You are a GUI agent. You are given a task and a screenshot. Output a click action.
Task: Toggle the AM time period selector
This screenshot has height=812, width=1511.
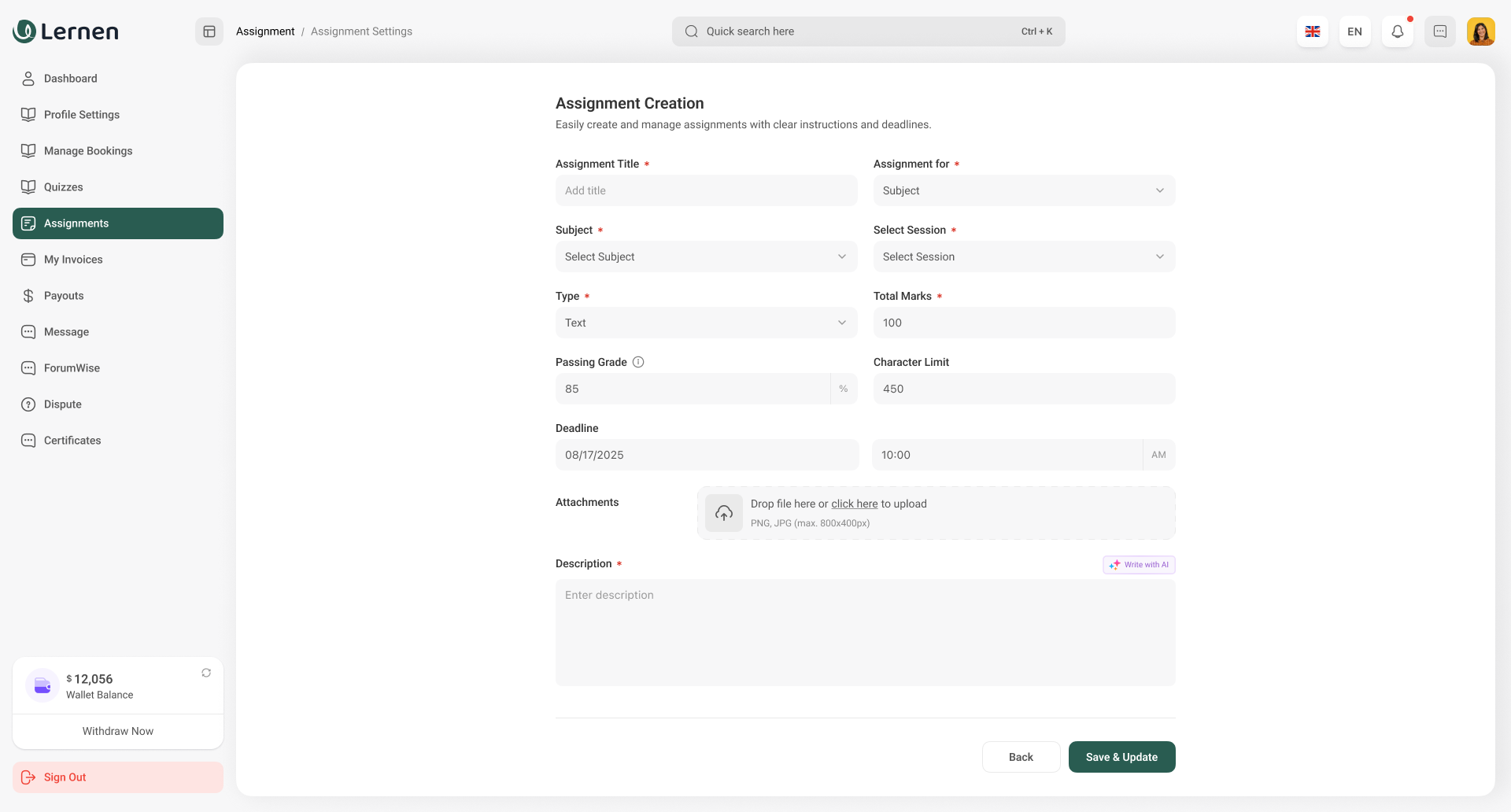[1158, 455]
